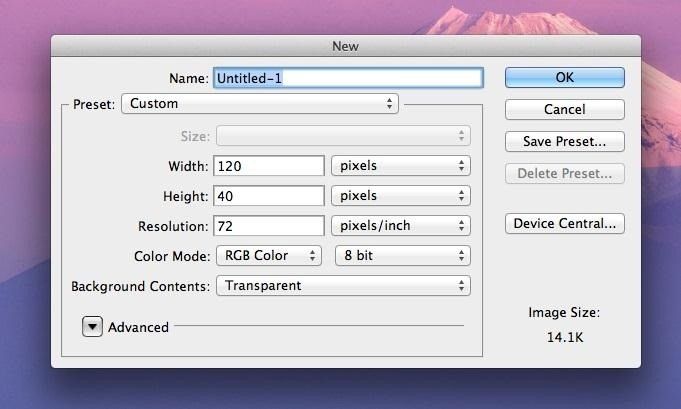Click the New dialog title bar

click(345, 46)
